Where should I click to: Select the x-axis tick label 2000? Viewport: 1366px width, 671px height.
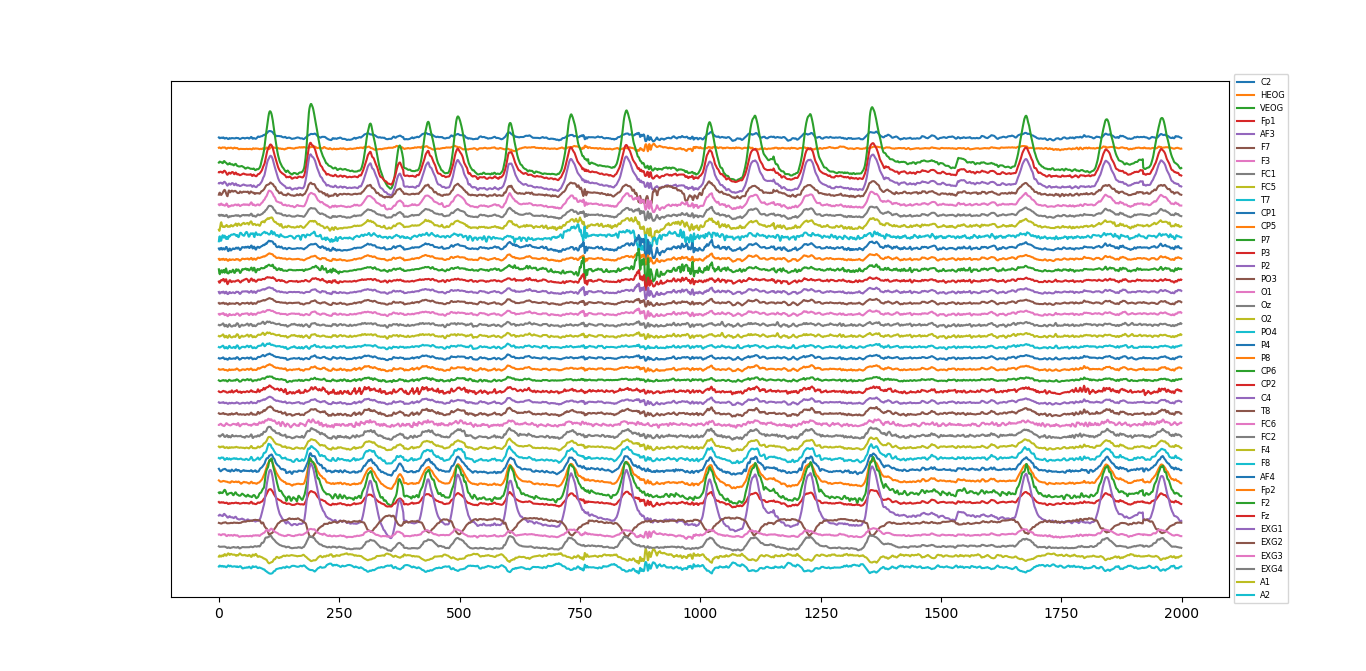click(x=1181, y=614)
